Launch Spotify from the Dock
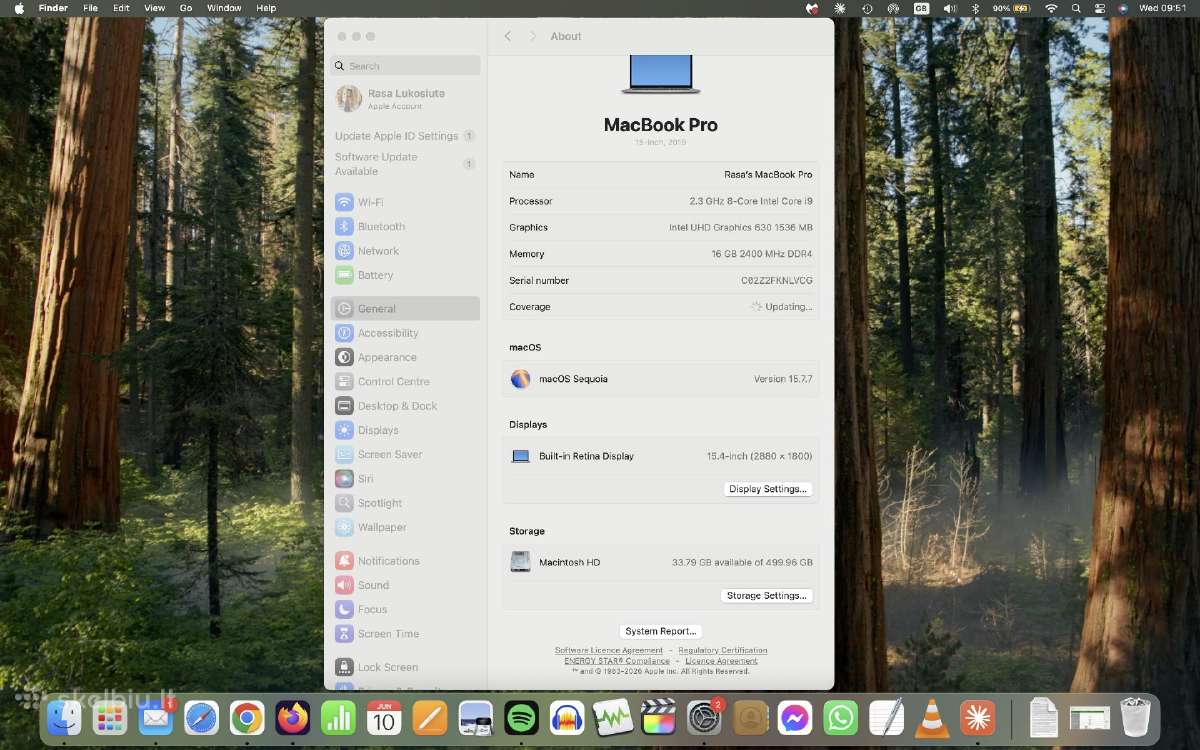 coord(521,718)
